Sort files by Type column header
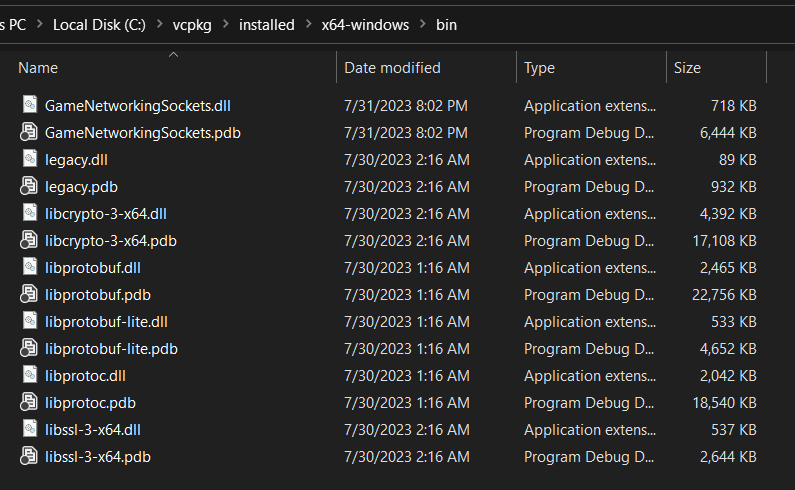Image resolution: width=795 pixels, height=490 pixels. 539,68
